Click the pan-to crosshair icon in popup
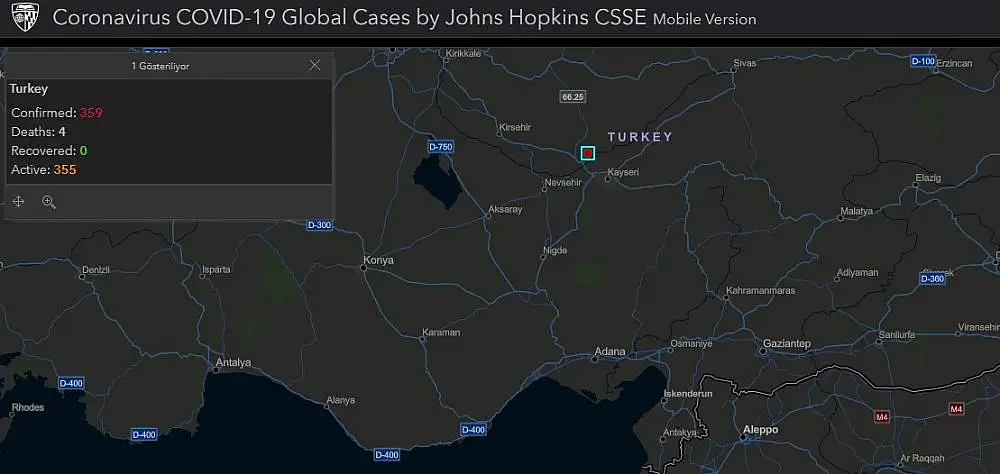Viewport: 1000px width, 474px height. 18,202
